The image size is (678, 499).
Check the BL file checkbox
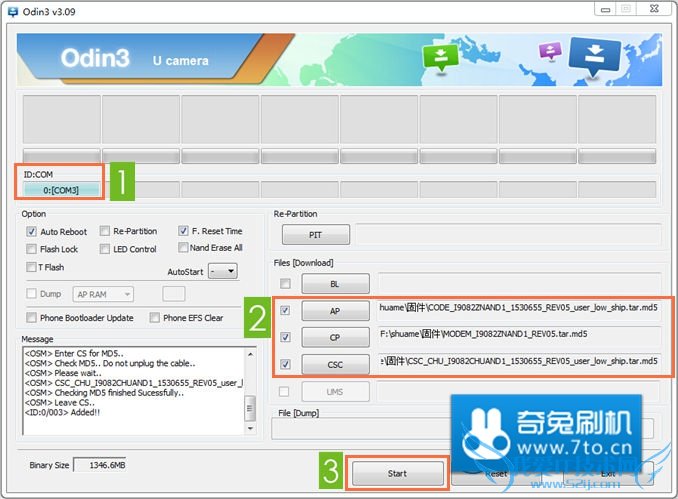click(x=285, y=284)
